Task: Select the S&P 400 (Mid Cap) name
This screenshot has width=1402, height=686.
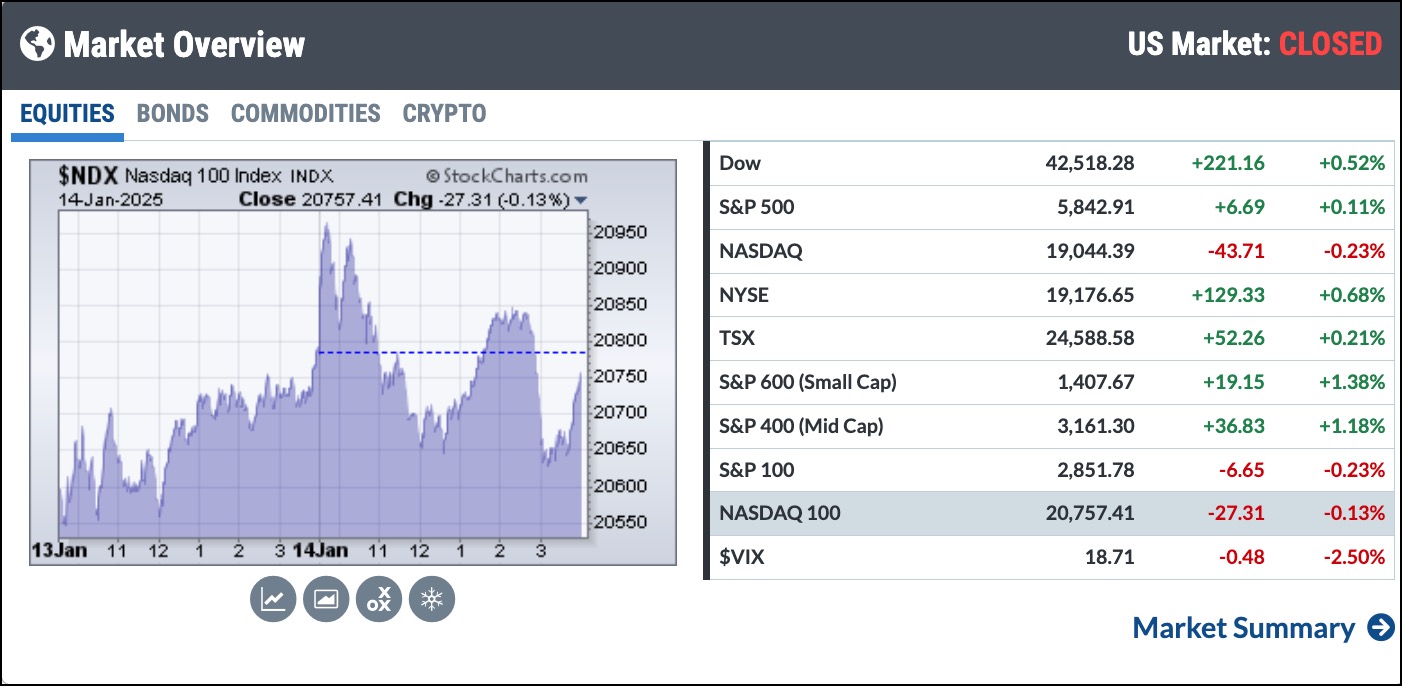Action: point(801,426)
